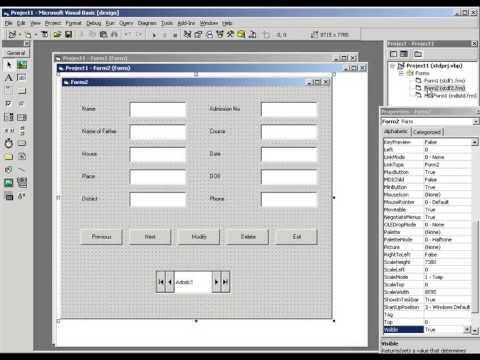Select the Data control tool in the toolbox

click(x=22, y=183)
